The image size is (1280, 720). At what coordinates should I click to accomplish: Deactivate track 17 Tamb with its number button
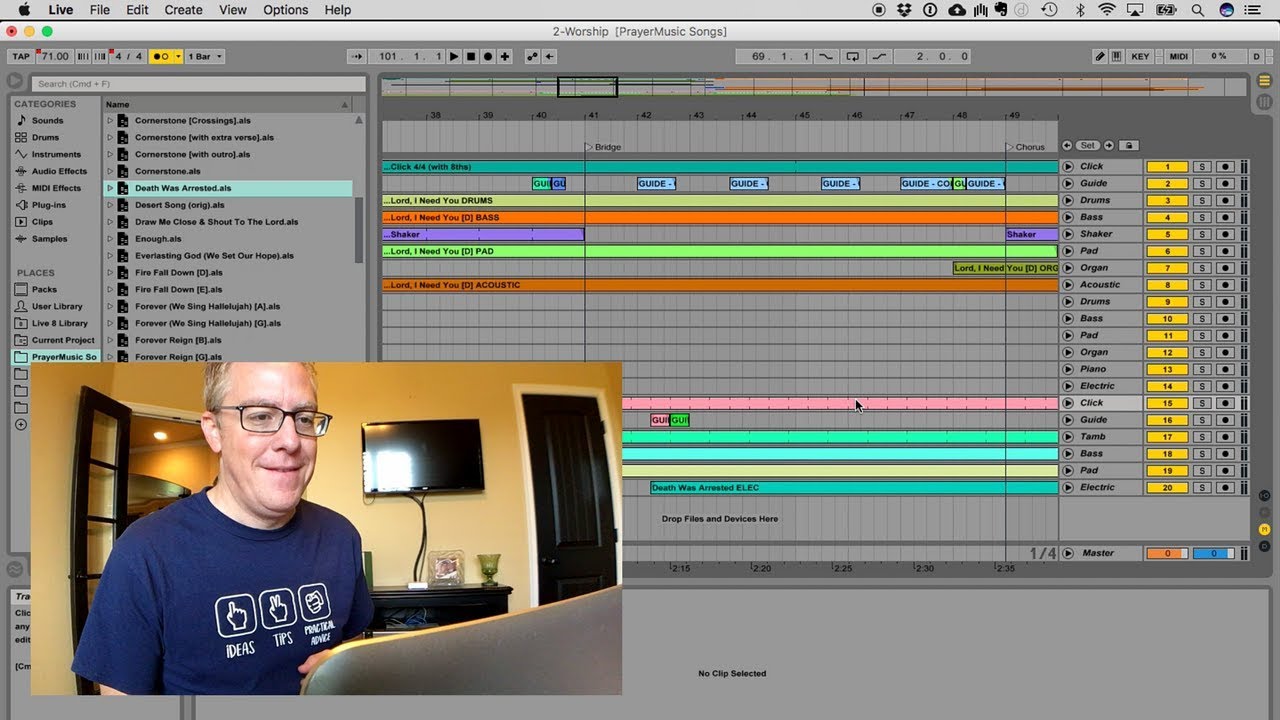(1167, 437)
